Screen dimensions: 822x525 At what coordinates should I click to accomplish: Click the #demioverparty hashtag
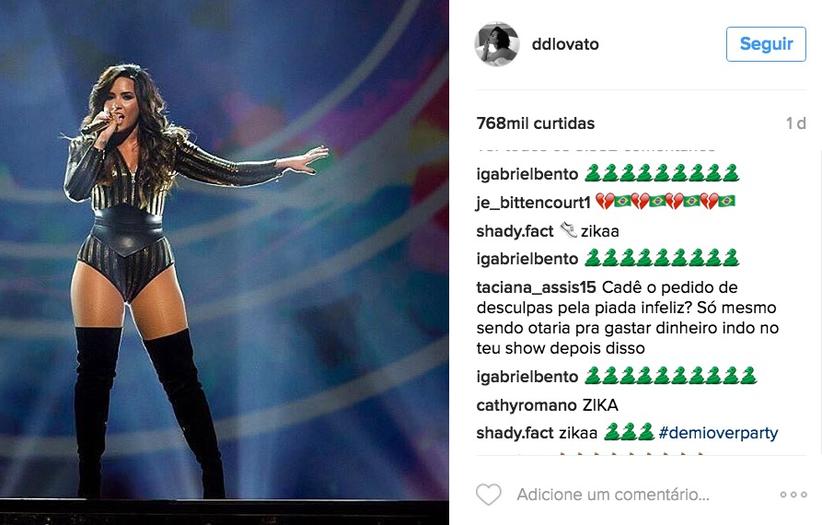pyautogui.click(x=718, y=433)
